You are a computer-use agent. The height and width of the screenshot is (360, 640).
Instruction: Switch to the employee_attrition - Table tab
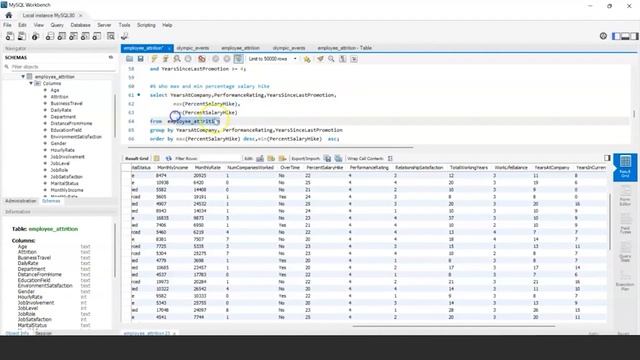click(344, 48)
